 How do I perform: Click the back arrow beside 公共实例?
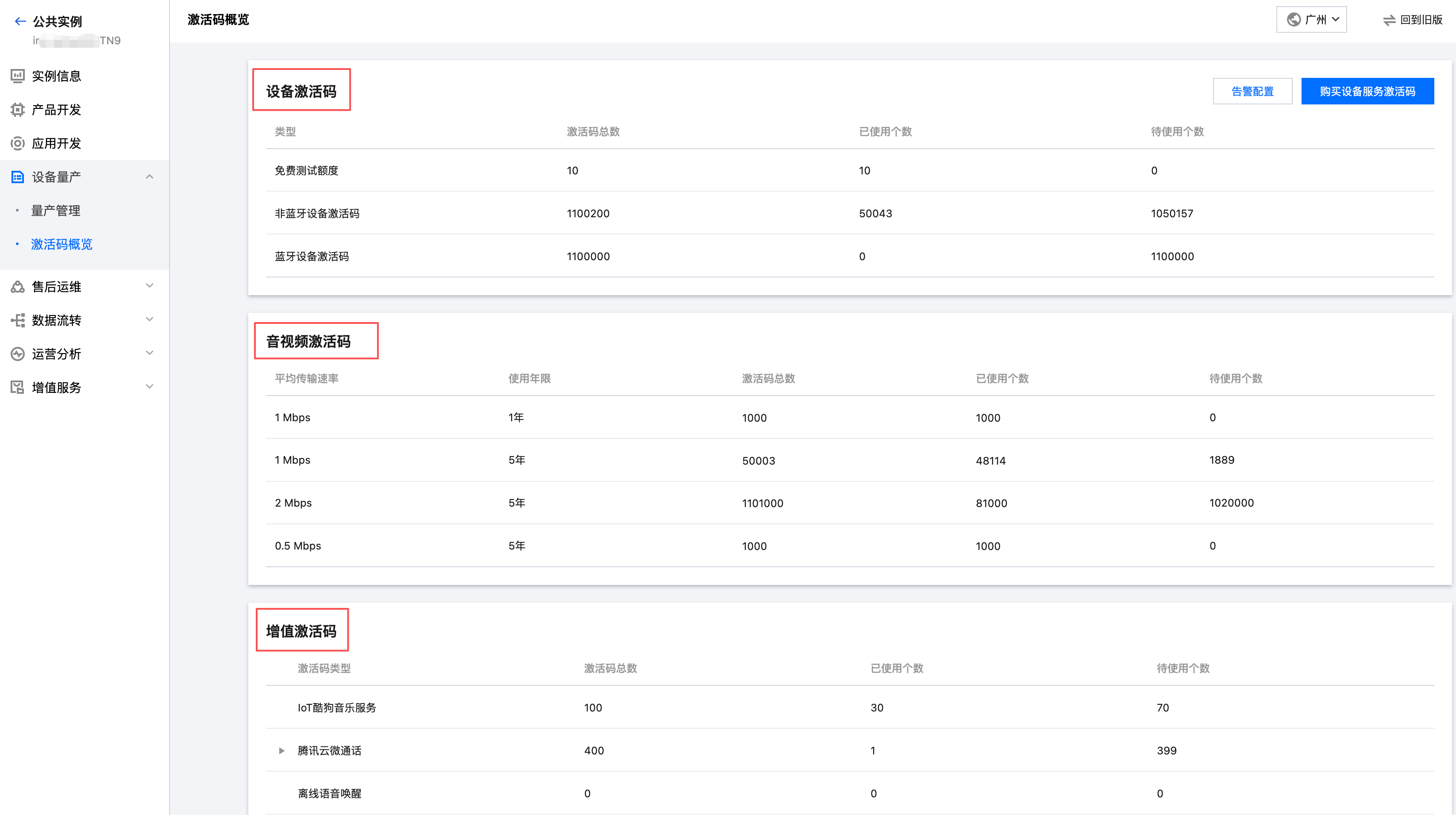coord(20,22)
